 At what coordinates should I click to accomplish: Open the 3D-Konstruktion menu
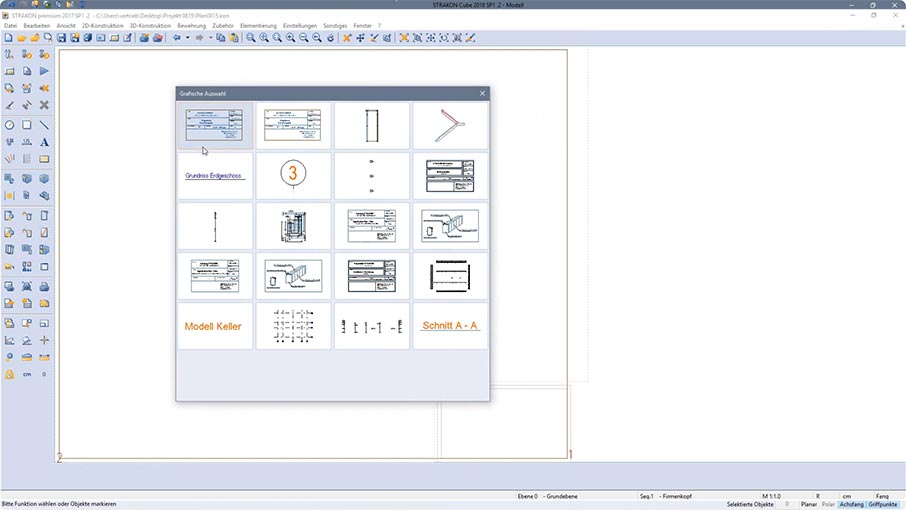click(x=149, y=25)
